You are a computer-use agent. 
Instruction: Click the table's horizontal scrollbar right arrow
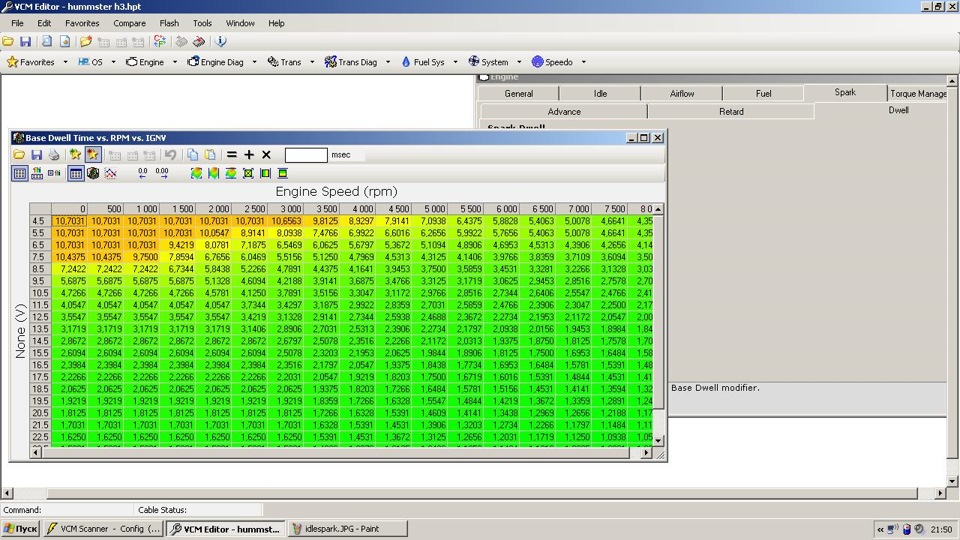(x=646, y=453)
